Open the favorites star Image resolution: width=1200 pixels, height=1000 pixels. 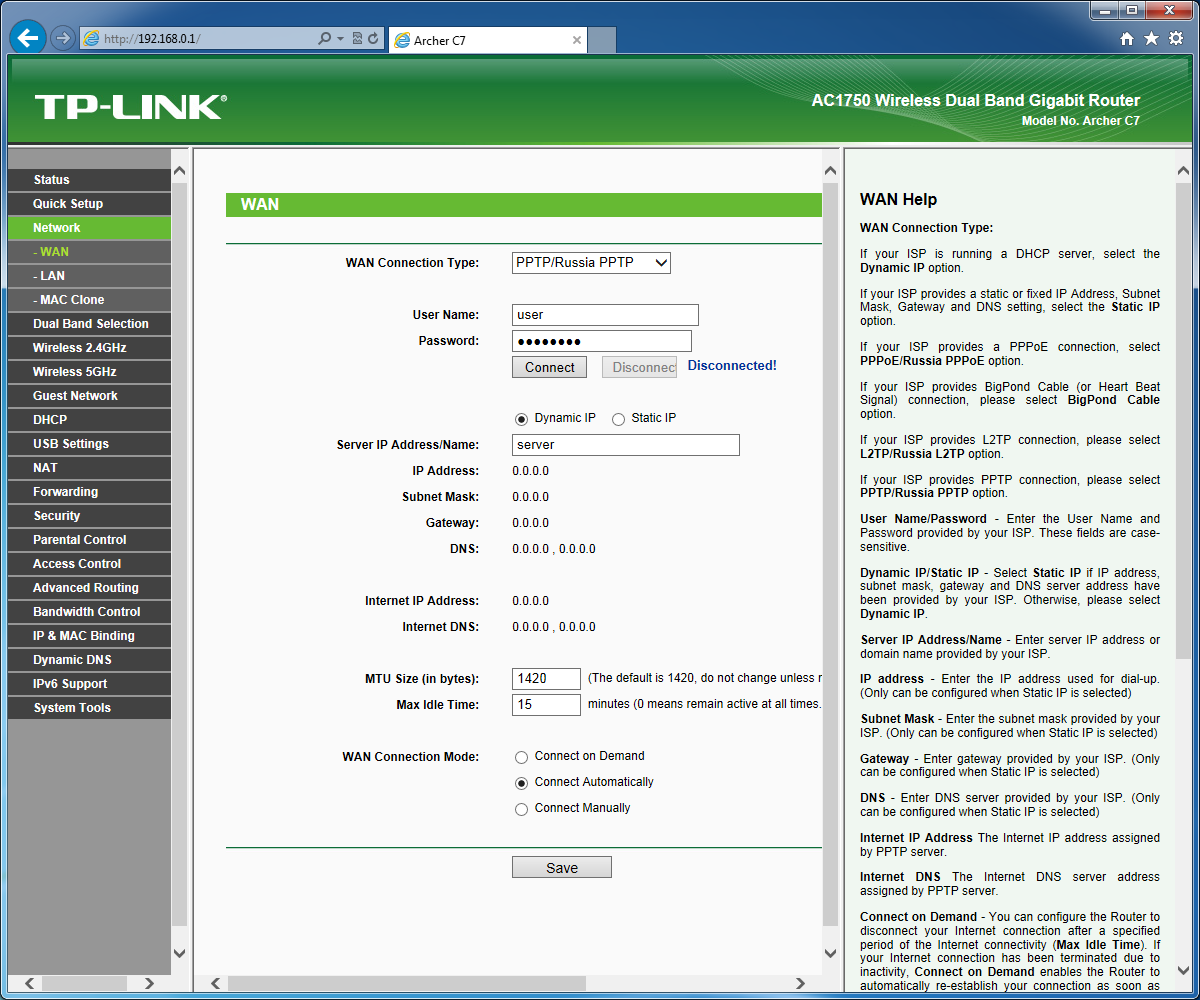(1151, 39)
